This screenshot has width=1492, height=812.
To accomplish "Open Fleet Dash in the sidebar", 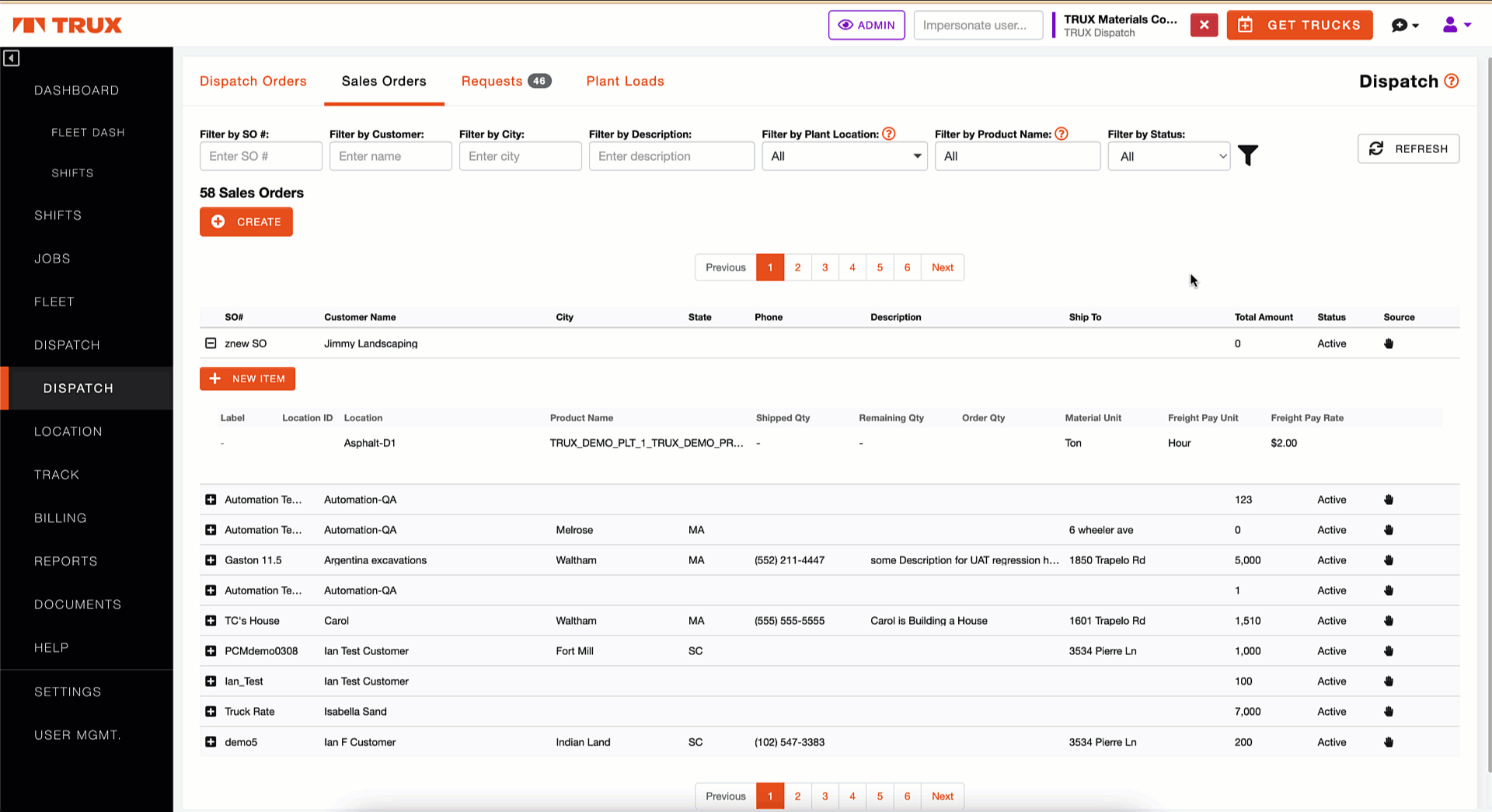I will (x=88, y=133).
